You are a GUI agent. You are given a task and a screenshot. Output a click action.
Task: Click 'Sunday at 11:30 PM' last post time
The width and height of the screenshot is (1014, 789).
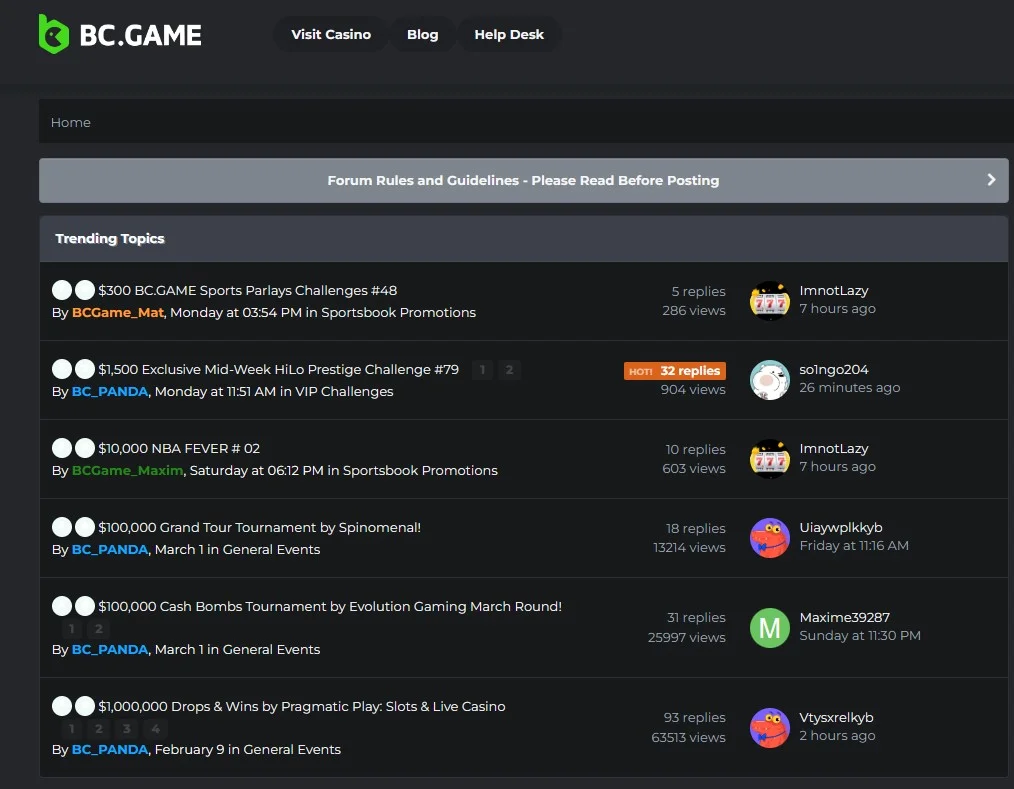pos(859,635)
